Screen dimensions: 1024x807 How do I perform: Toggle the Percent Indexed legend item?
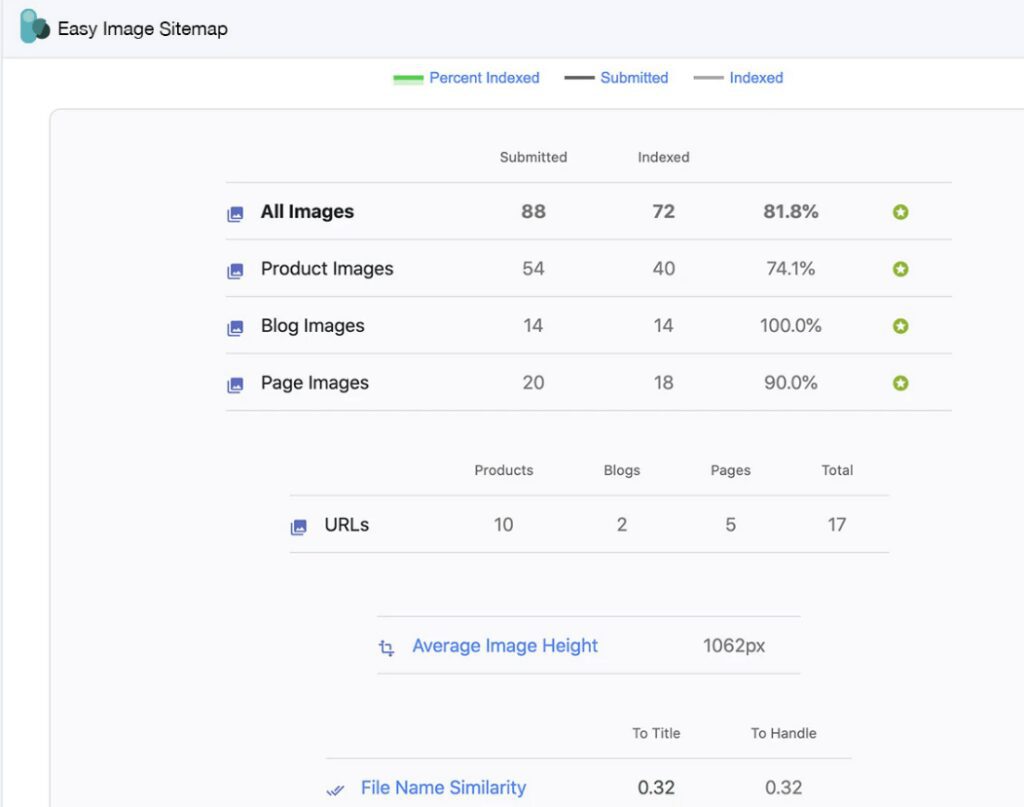click(x=466, y=78)
